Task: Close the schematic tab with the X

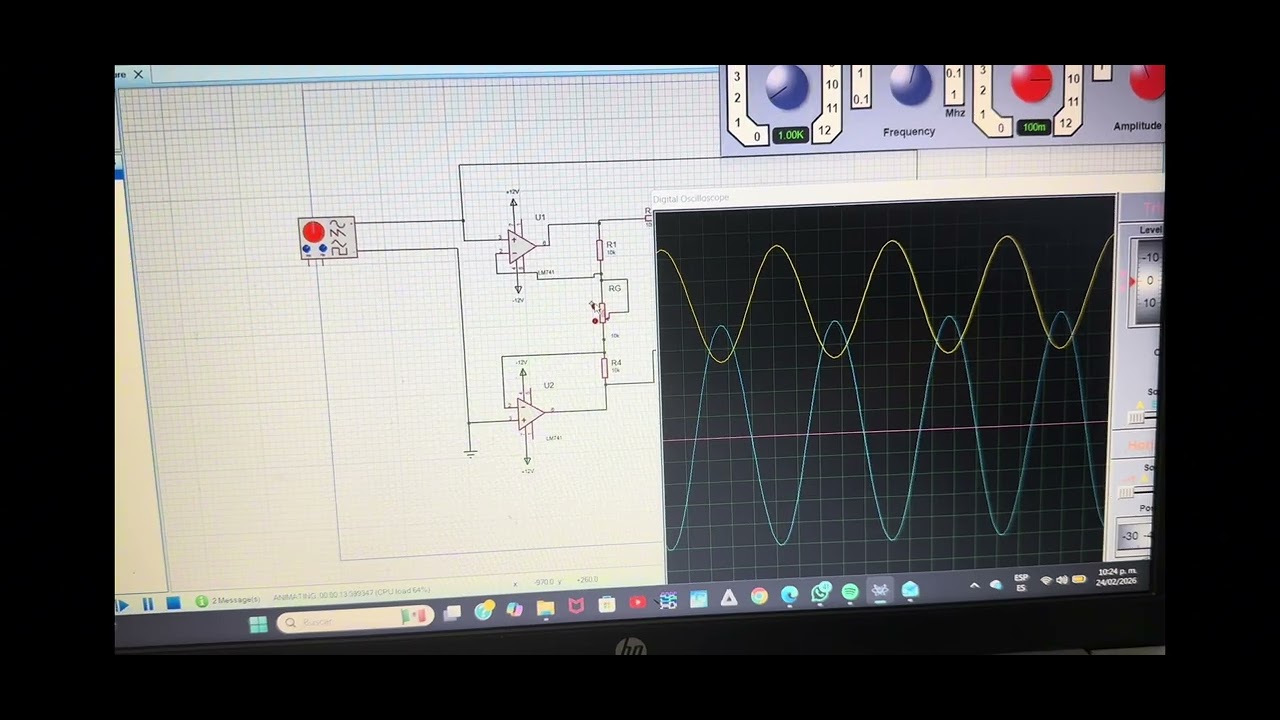Action: tap(138, 74)
